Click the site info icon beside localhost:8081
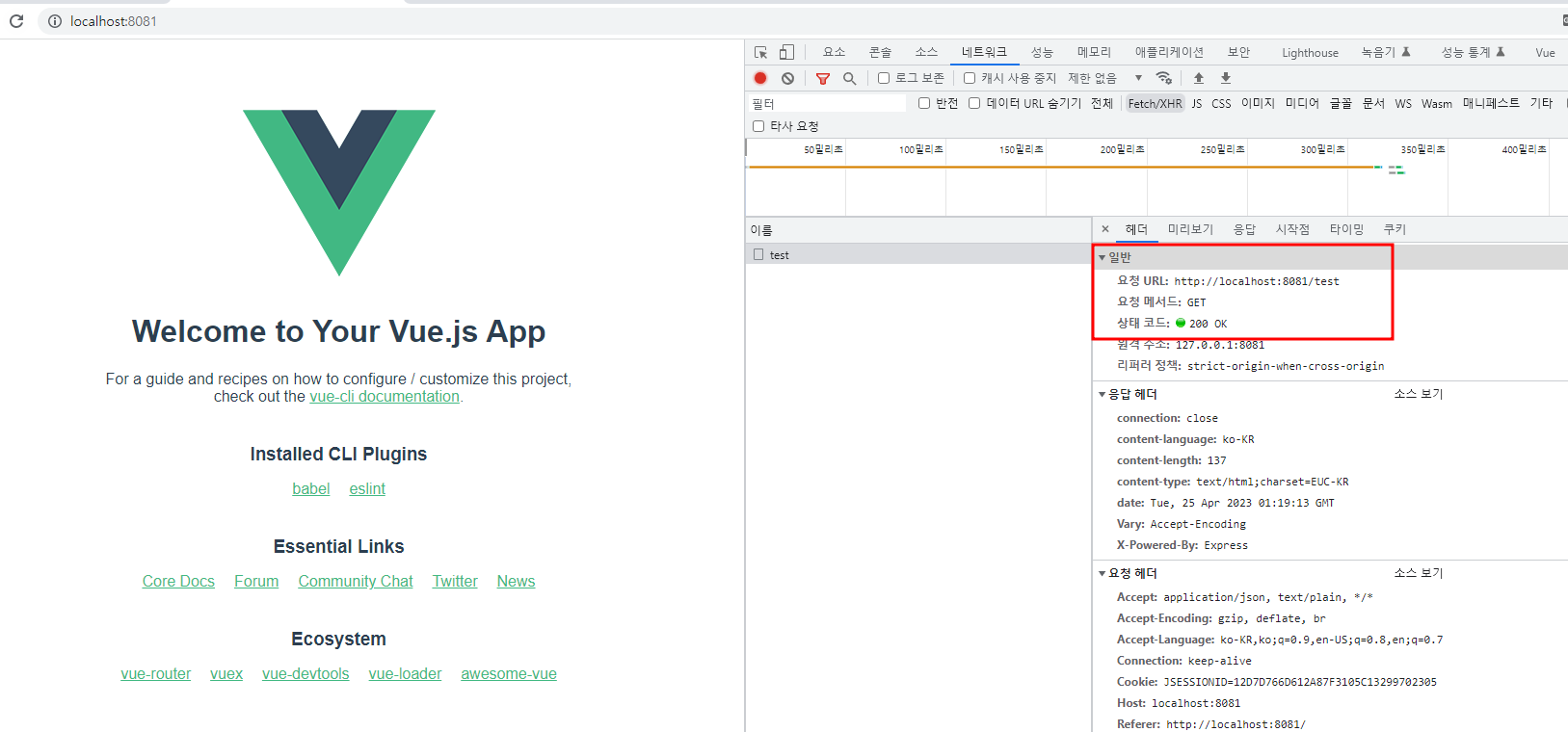Viewport: 1568px width, 732px height. click(x=55, y=21)
